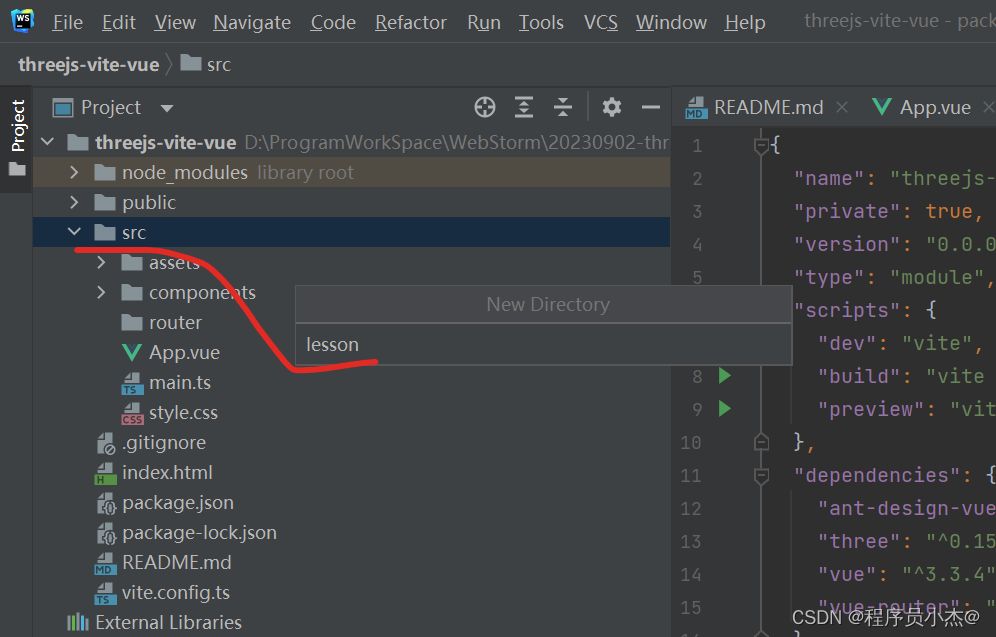Screen dimensions: 996x637
Task: Fold the root JSON object on line 1
Action: tap(761, 145)
